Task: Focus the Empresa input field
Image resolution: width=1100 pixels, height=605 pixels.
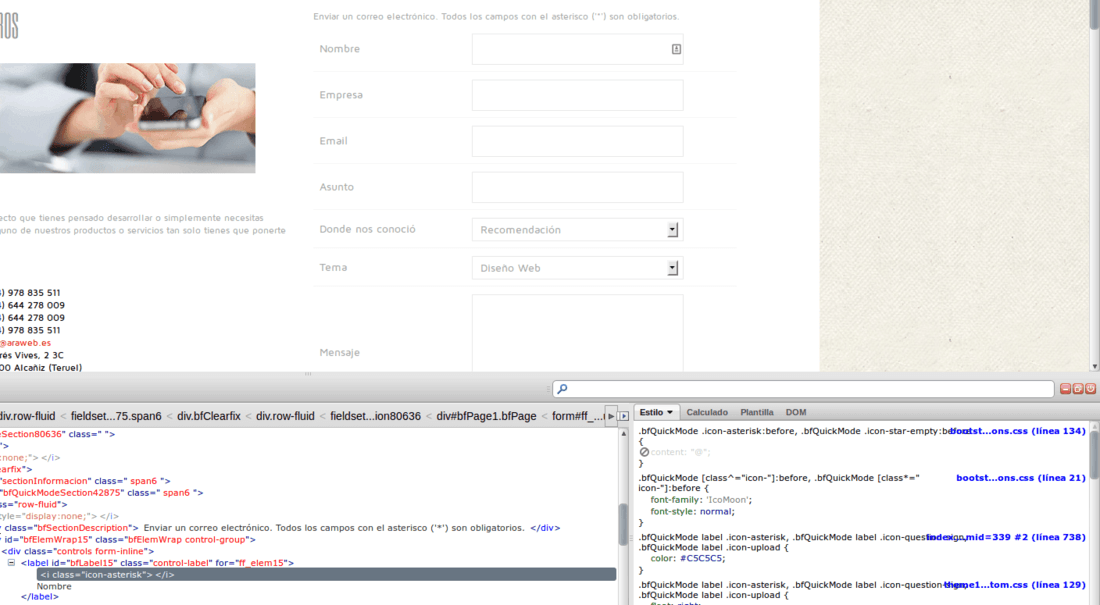Action: point(577,95)
